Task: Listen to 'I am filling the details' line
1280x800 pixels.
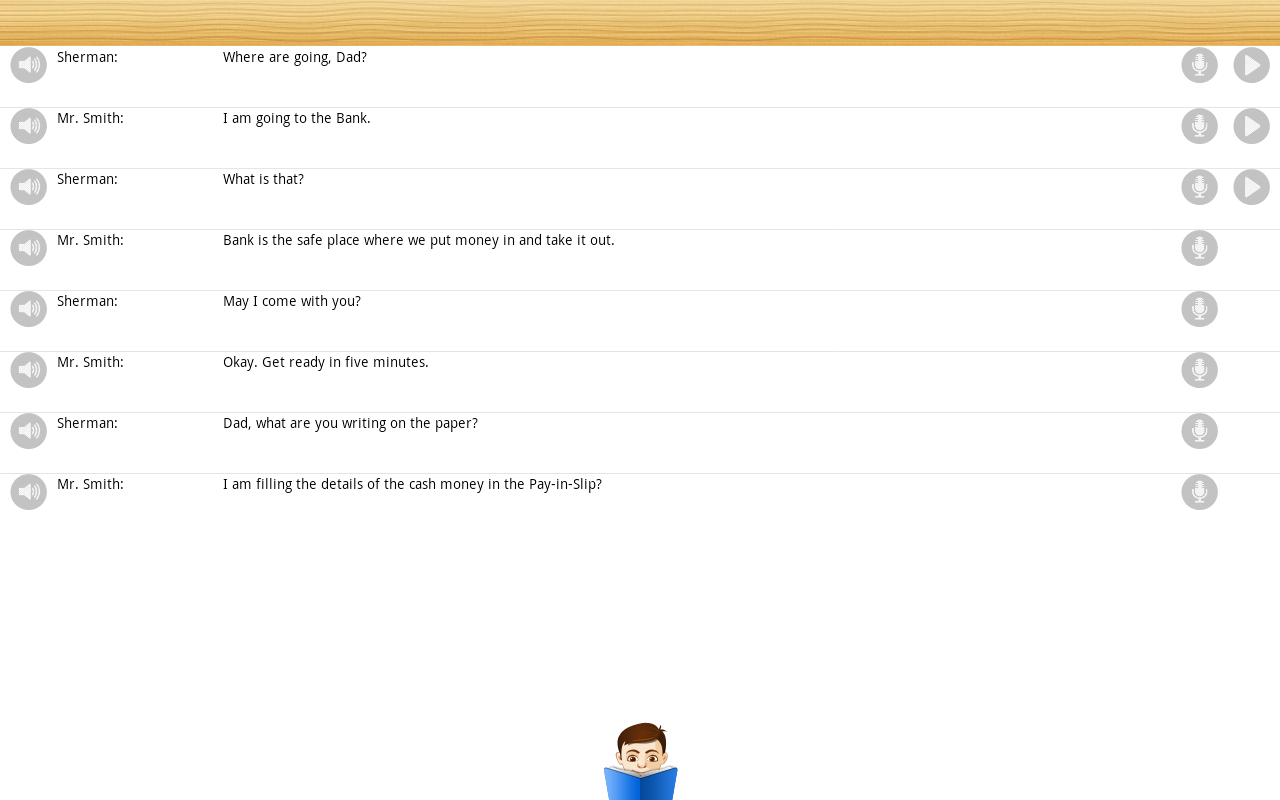Action: (29, 492)
